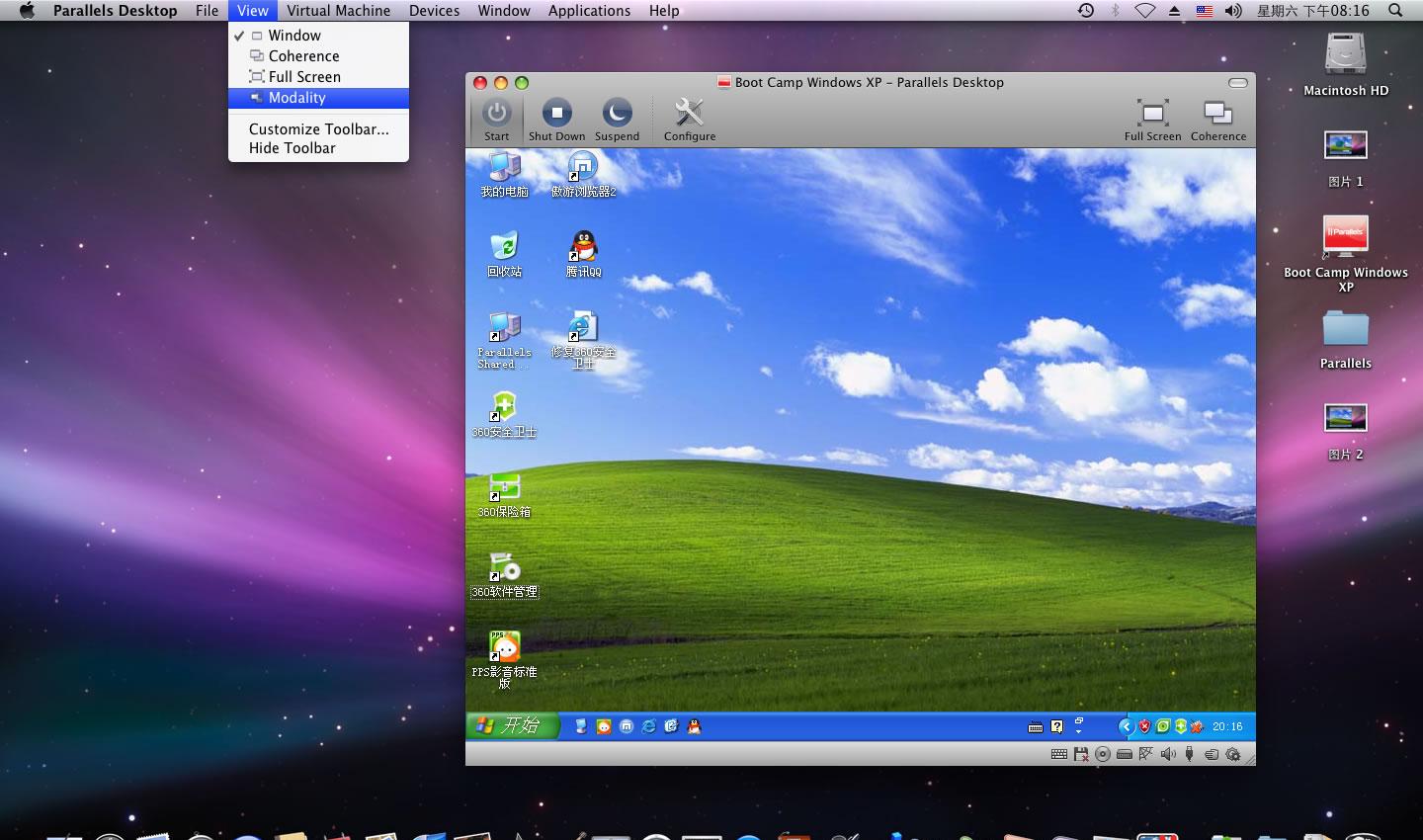Click the Coherence toolbar icon
This screenshot has width=1423, height=840.
pyautogui.click(x=1217, y=120)
